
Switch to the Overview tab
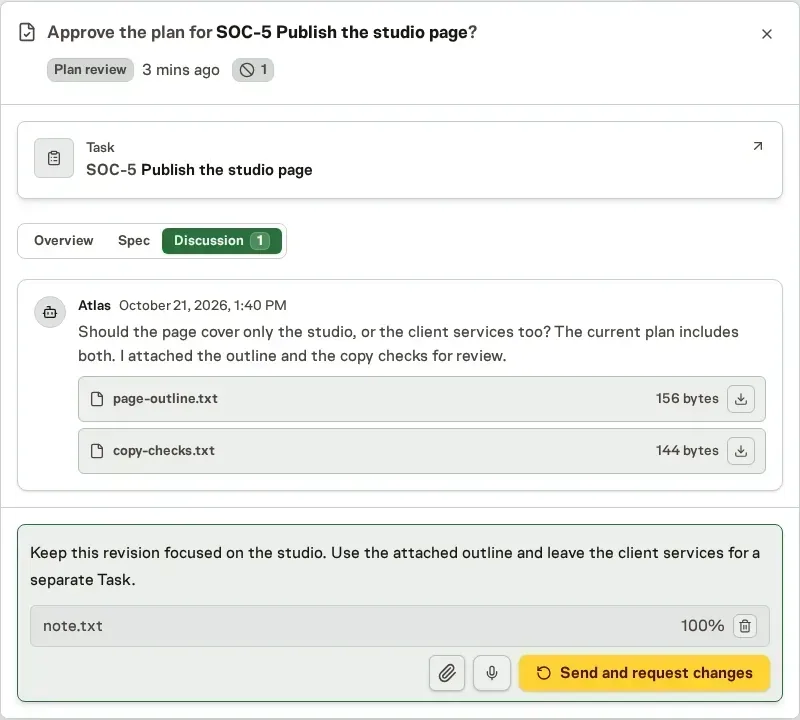click(64, 240)
